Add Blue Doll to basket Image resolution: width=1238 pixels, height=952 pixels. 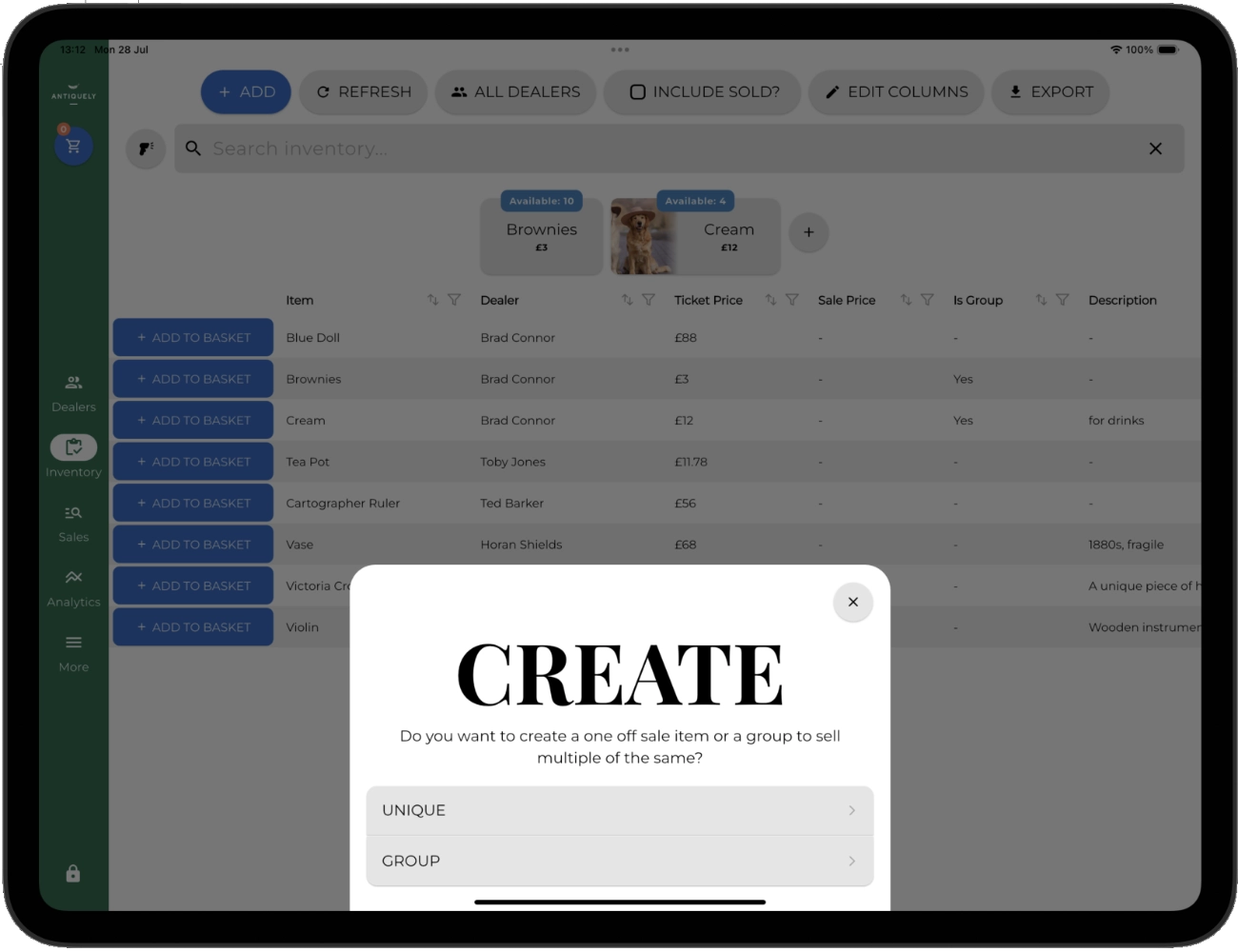pos(193,338)
